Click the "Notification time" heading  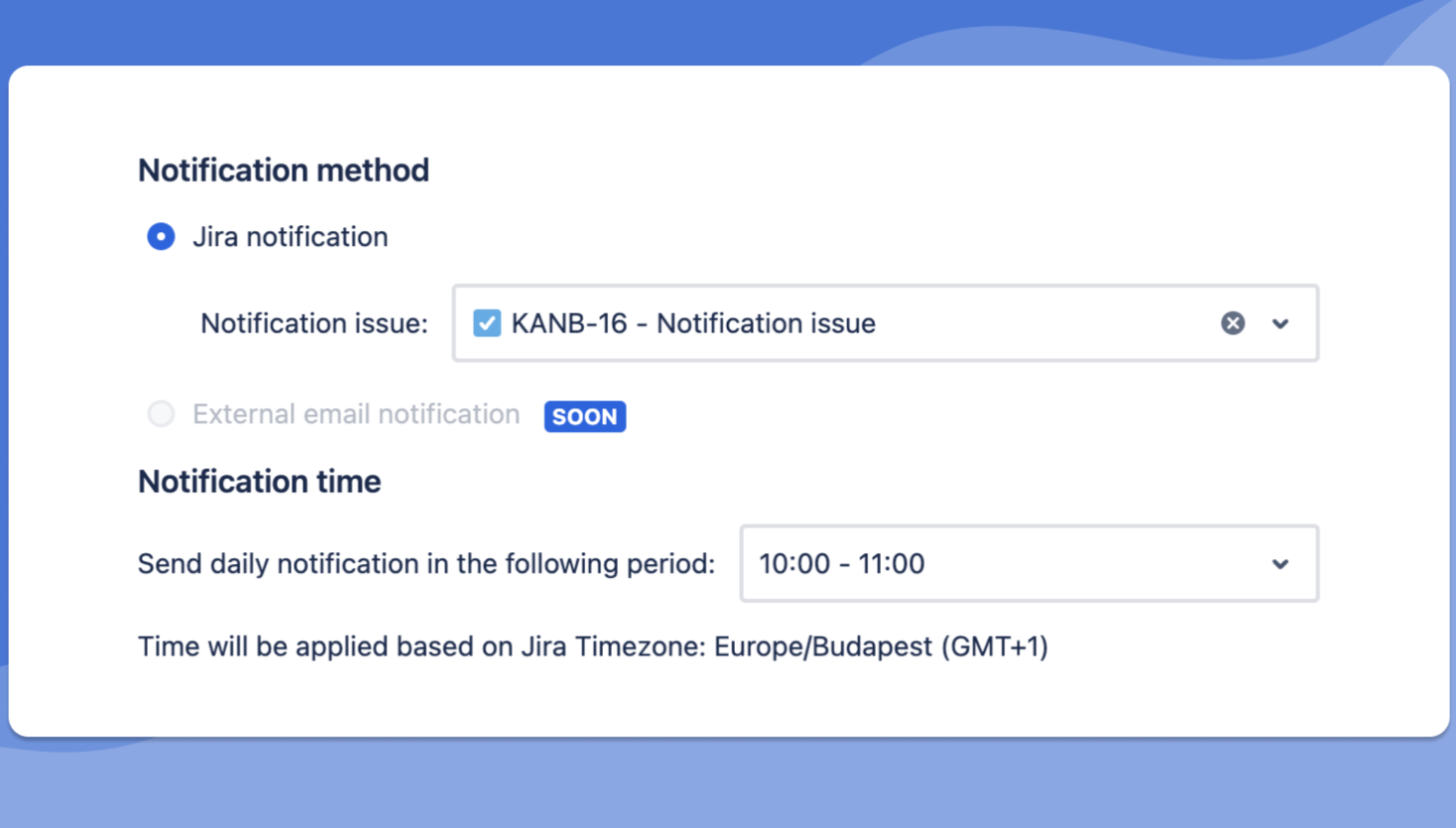(259, 482)
